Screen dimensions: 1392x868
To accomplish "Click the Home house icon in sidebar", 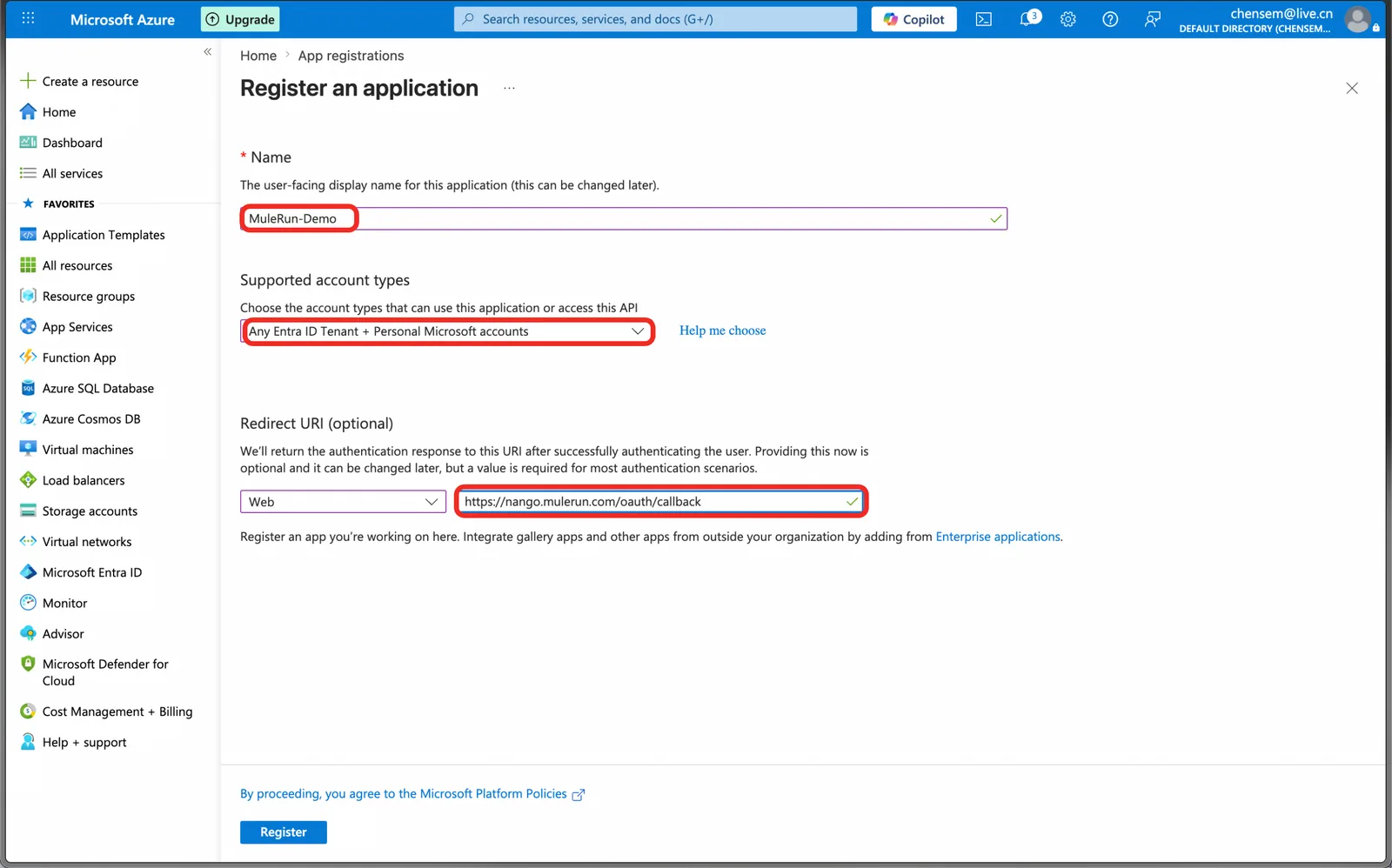I will (x=28, y=111).
